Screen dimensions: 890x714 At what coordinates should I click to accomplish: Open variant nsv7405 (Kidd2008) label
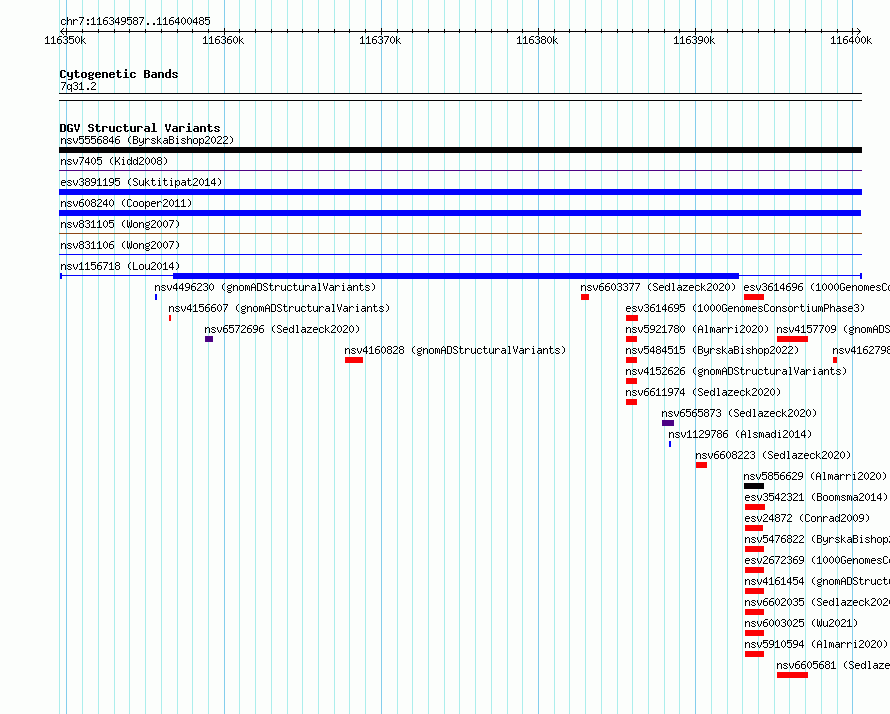pyautogui.click(x=114, y=161)
